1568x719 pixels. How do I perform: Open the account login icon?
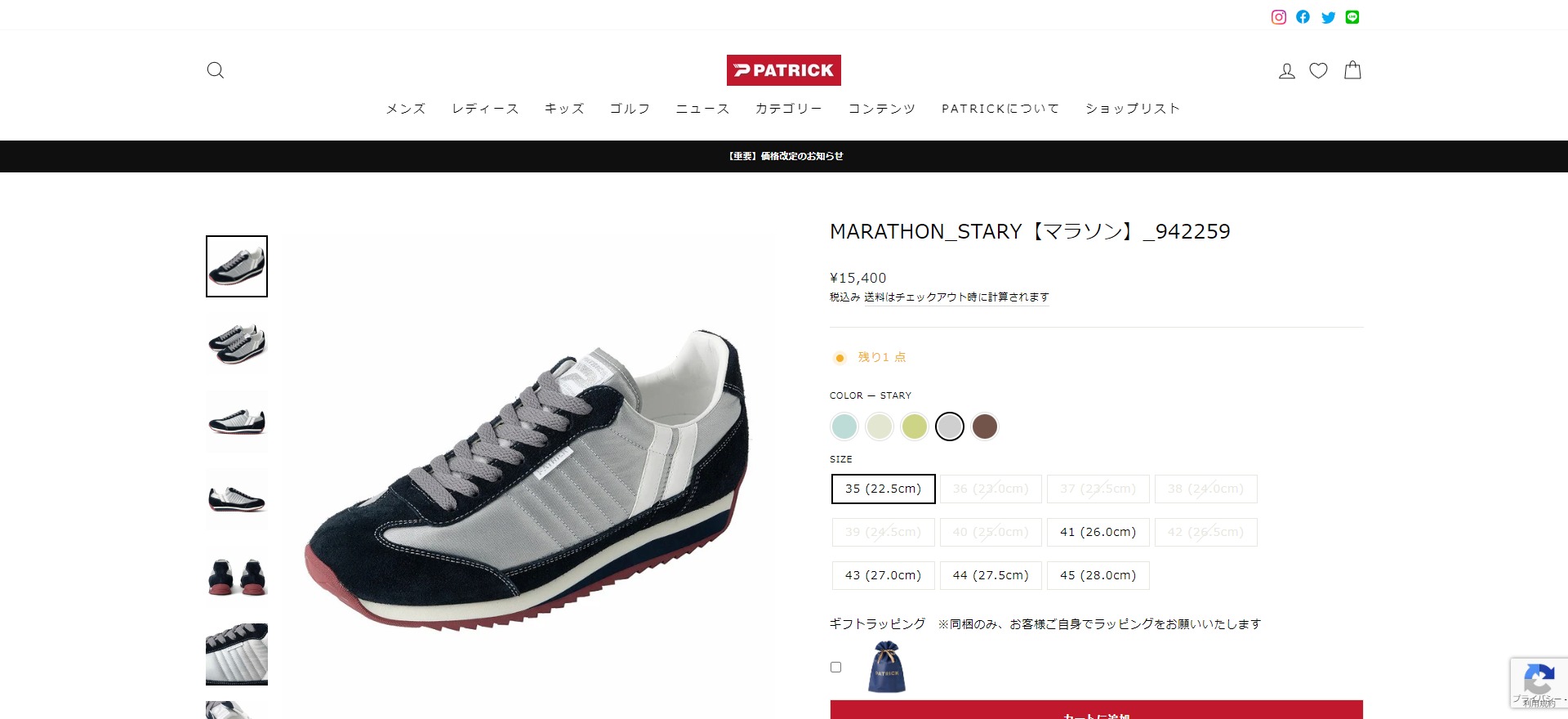point(1287,70)
